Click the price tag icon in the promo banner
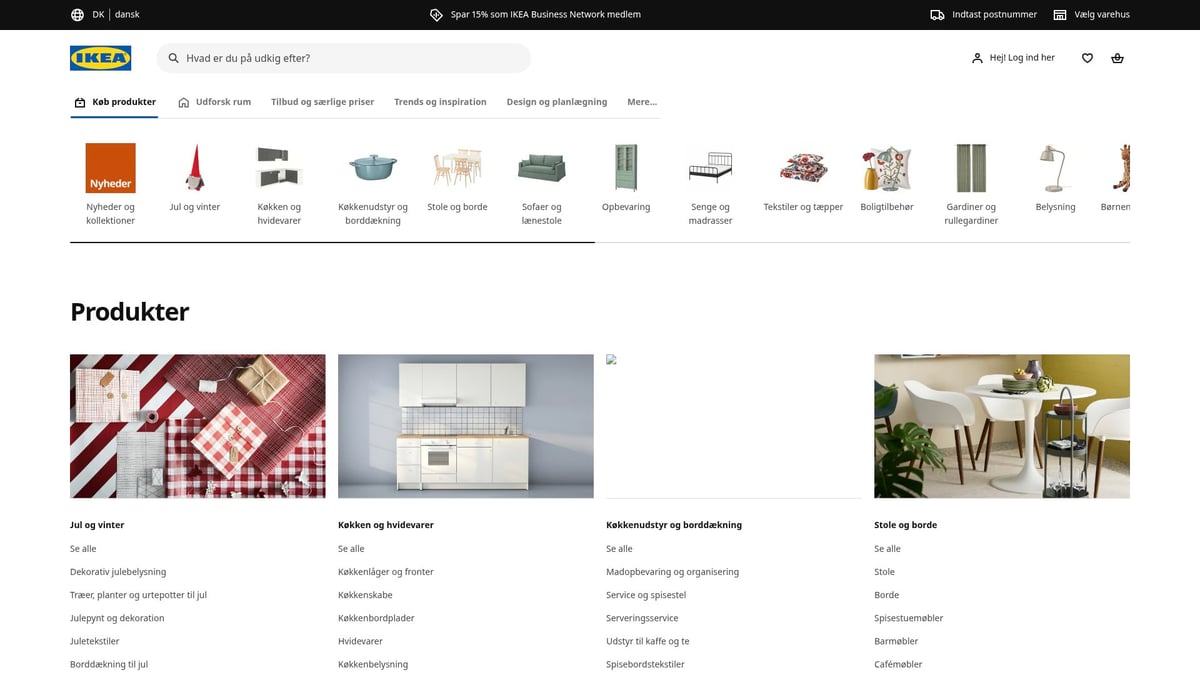This screenshot has width=1200, height=675. point(435,14)
